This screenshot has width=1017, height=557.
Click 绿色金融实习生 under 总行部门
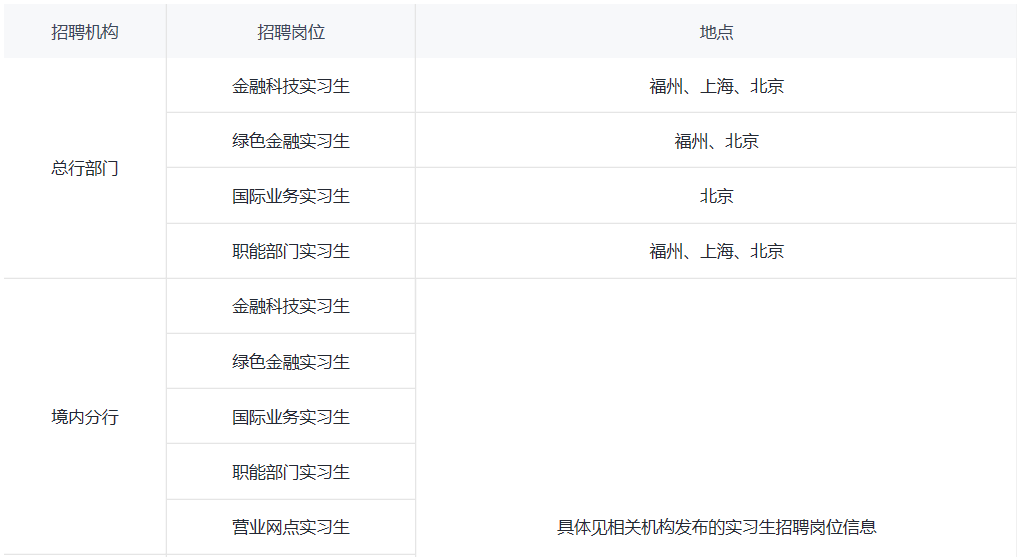(291, 141)
